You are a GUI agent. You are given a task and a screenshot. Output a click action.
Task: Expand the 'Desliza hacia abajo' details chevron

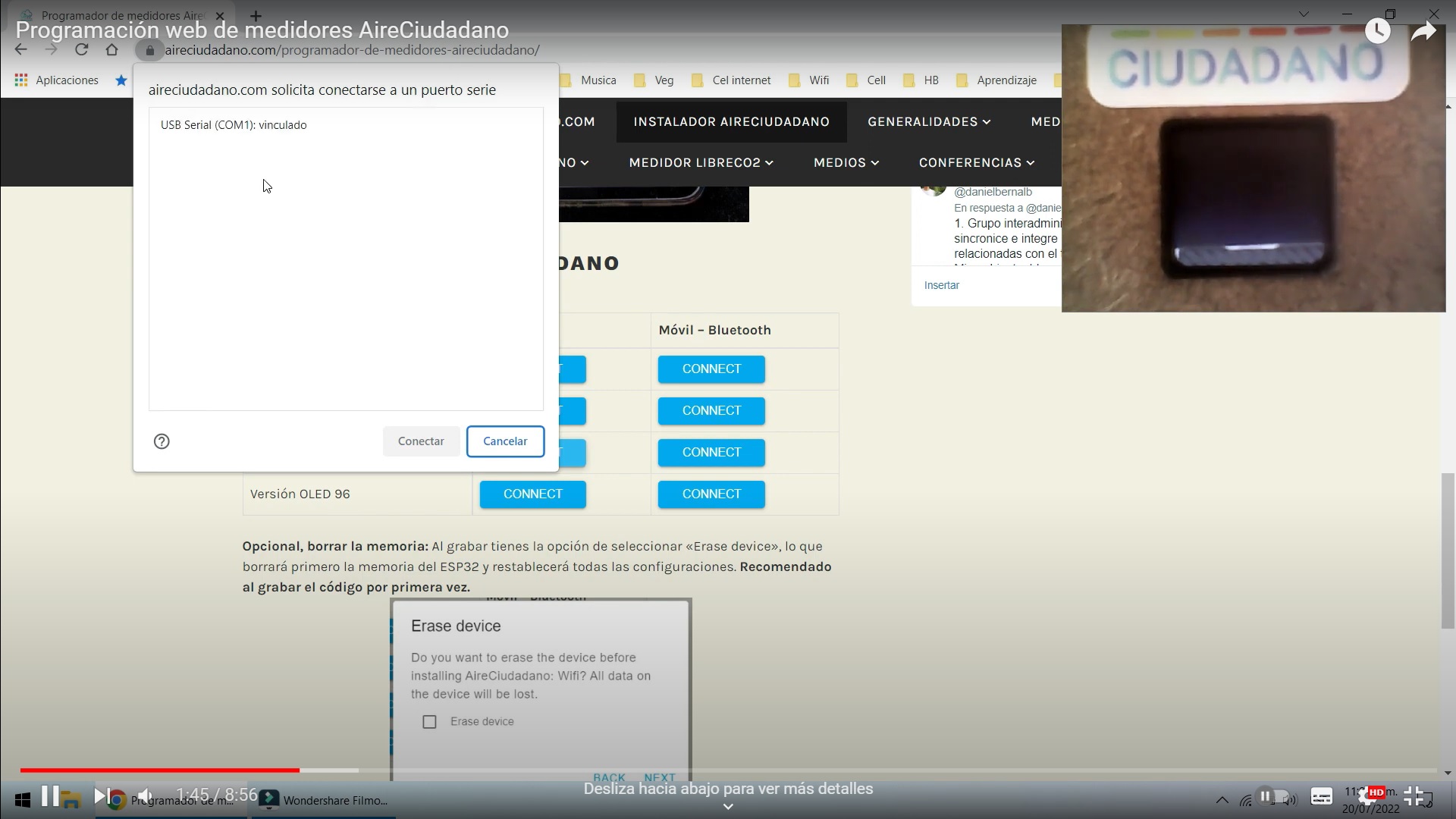728,807
